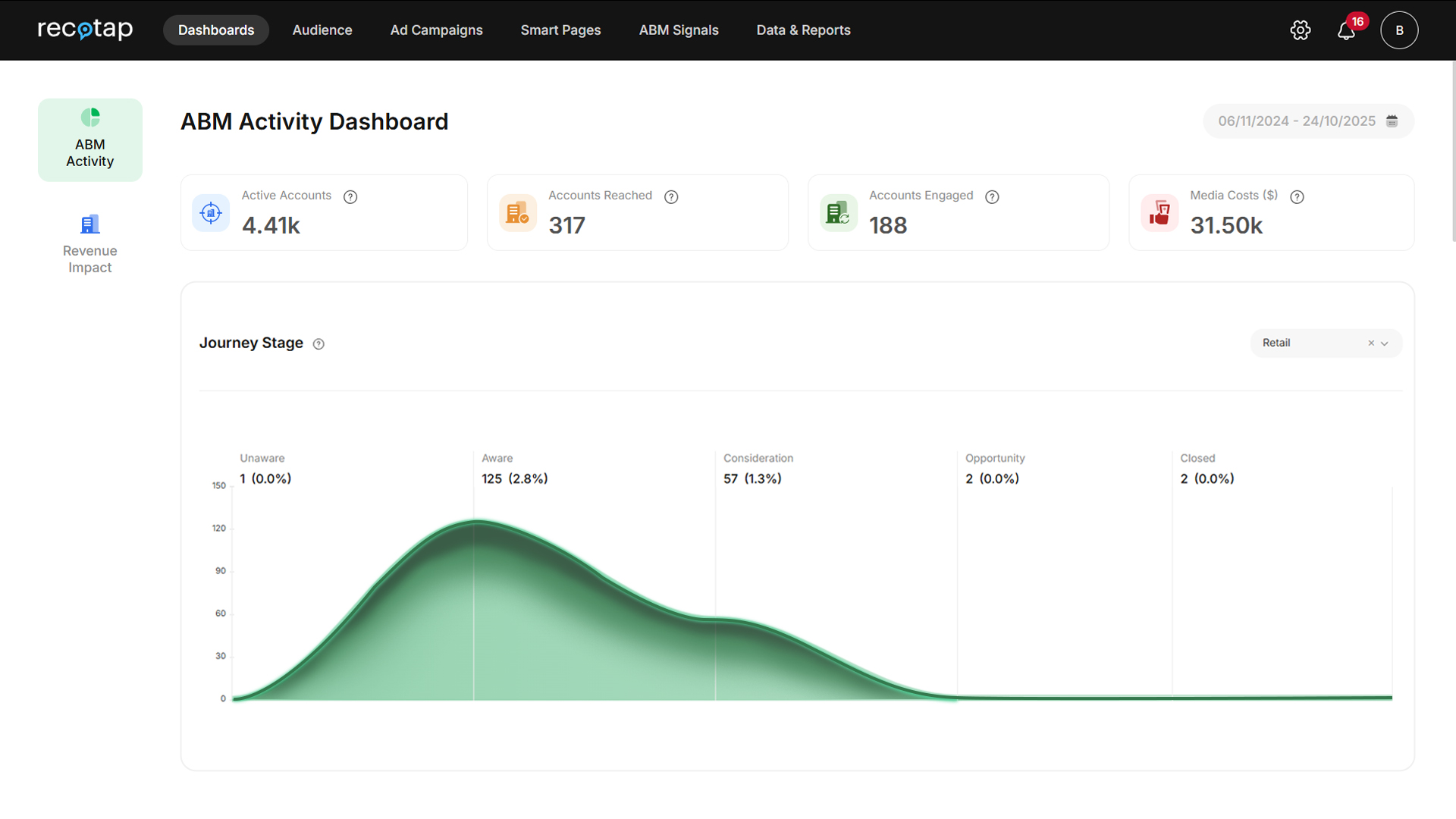
Task: Click the Aware stage chart peak
Action: coord(475,522)
